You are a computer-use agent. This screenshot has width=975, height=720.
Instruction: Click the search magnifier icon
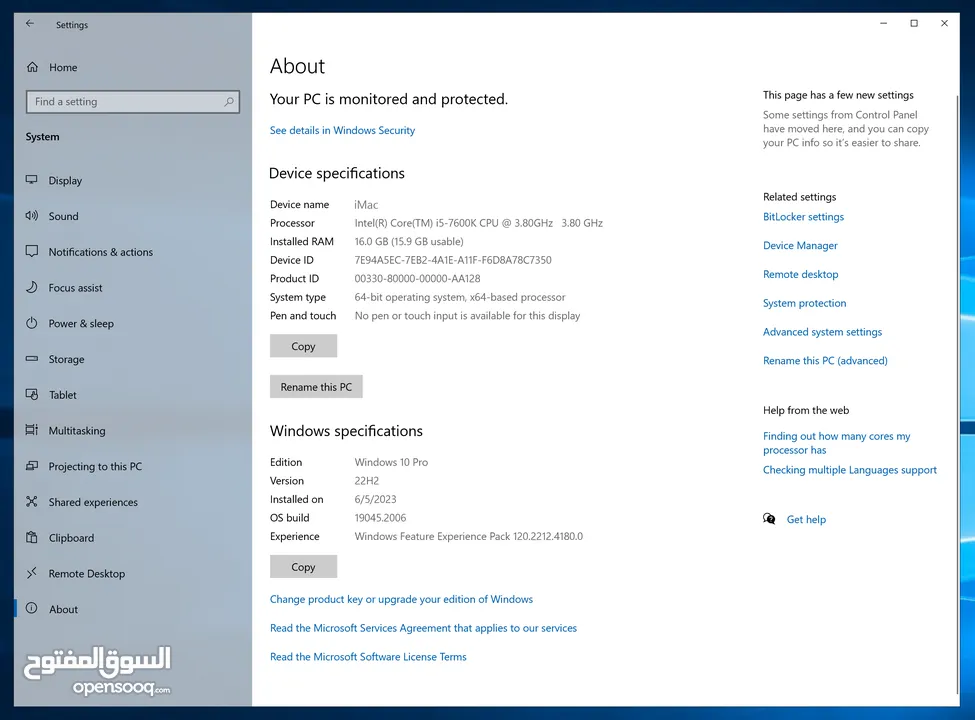point(229,101)
